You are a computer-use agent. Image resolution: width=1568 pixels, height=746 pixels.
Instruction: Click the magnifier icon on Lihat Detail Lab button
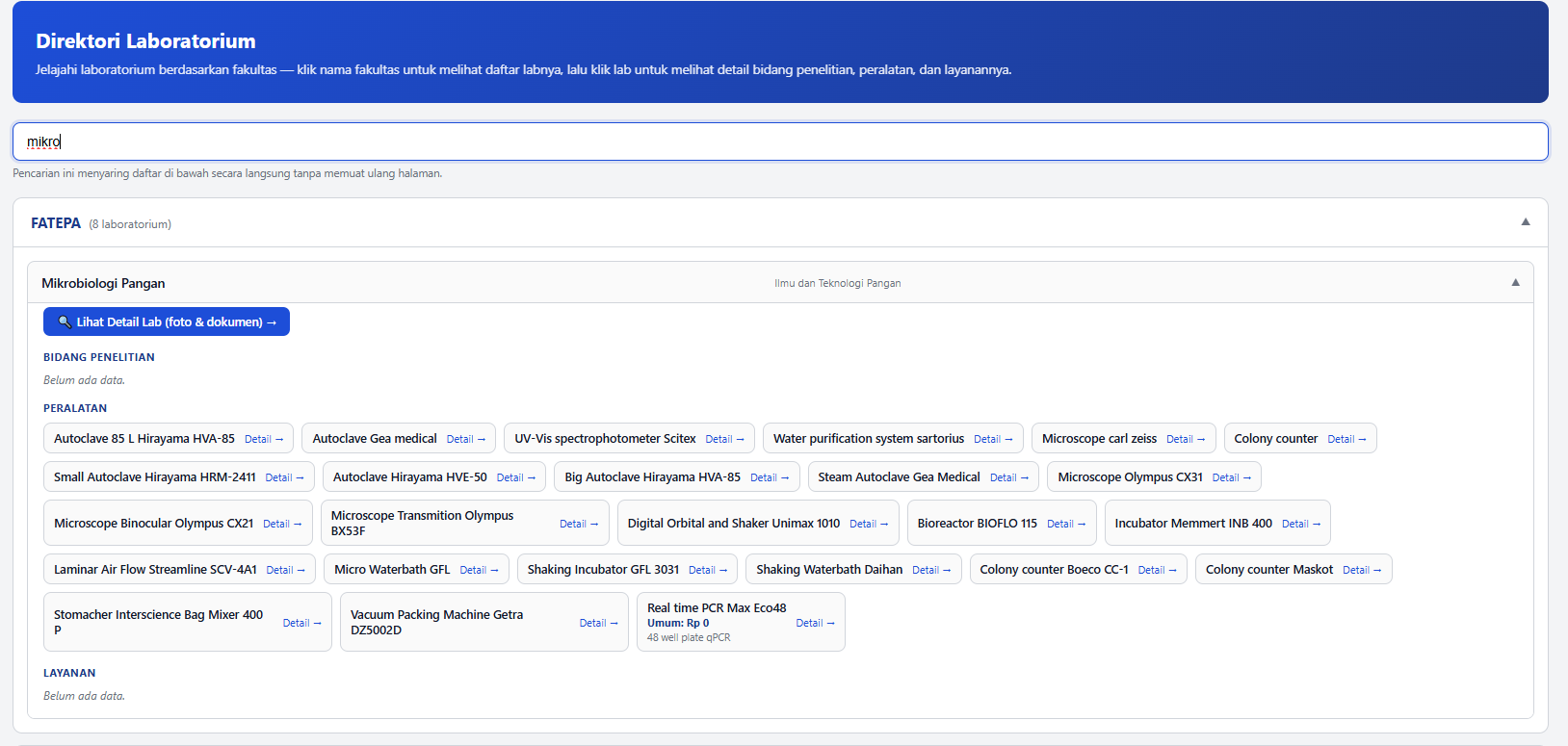(x=65, y=322)
